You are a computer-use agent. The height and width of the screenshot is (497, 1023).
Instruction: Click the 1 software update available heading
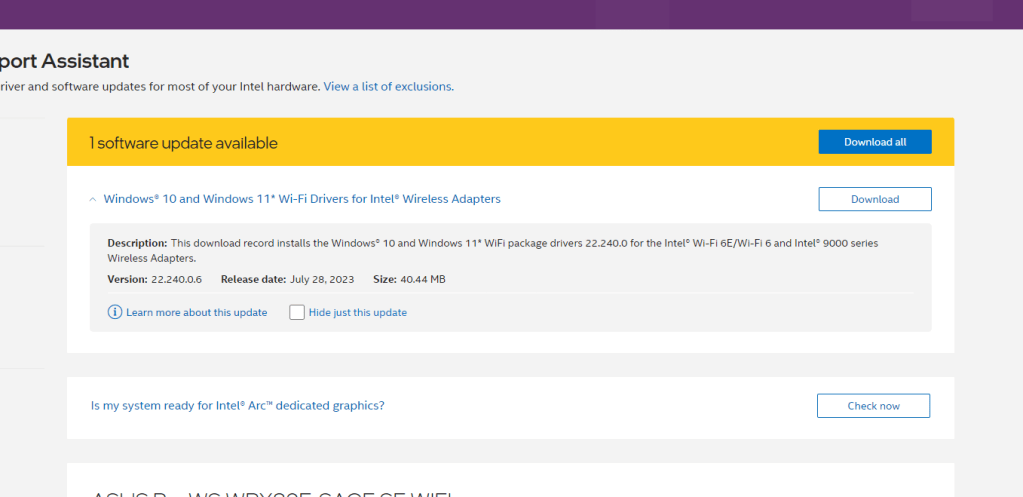pos(183,143)
